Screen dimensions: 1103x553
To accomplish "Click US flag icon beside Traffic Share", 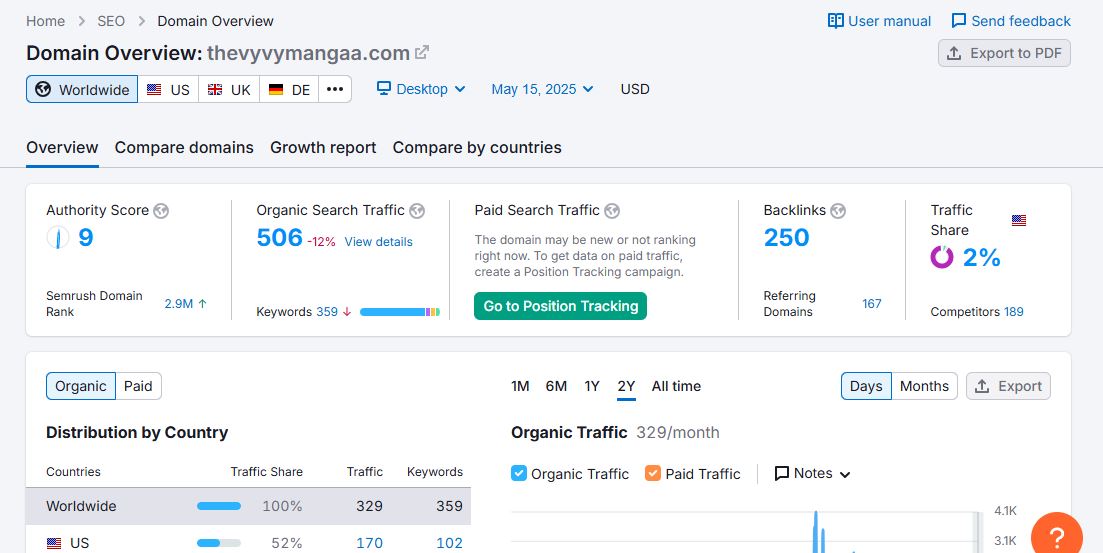I will point(1019,220).
